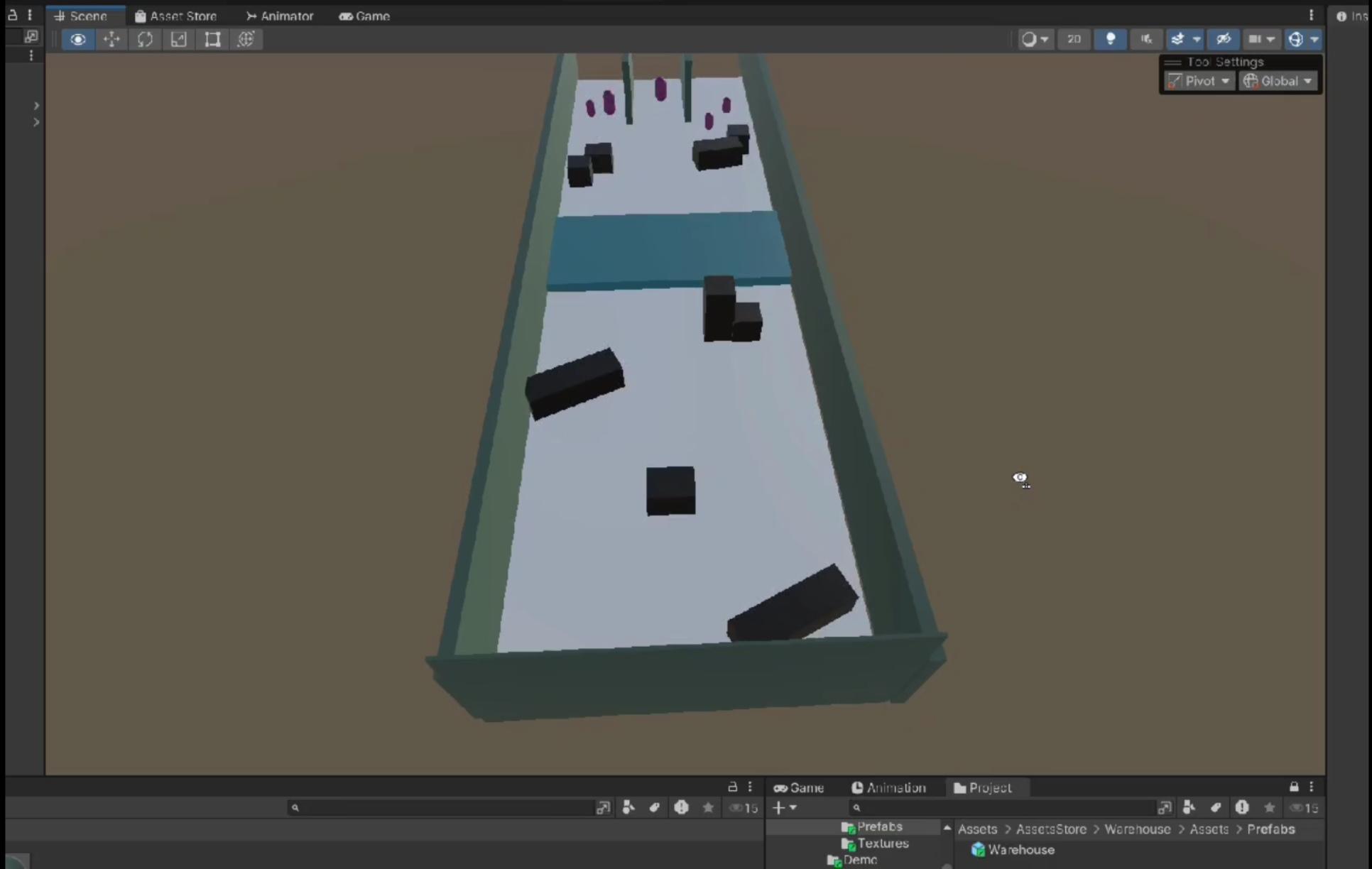Select the combined Transform tool
Screen dimensions: 1372x869
[x=246, y=39]
